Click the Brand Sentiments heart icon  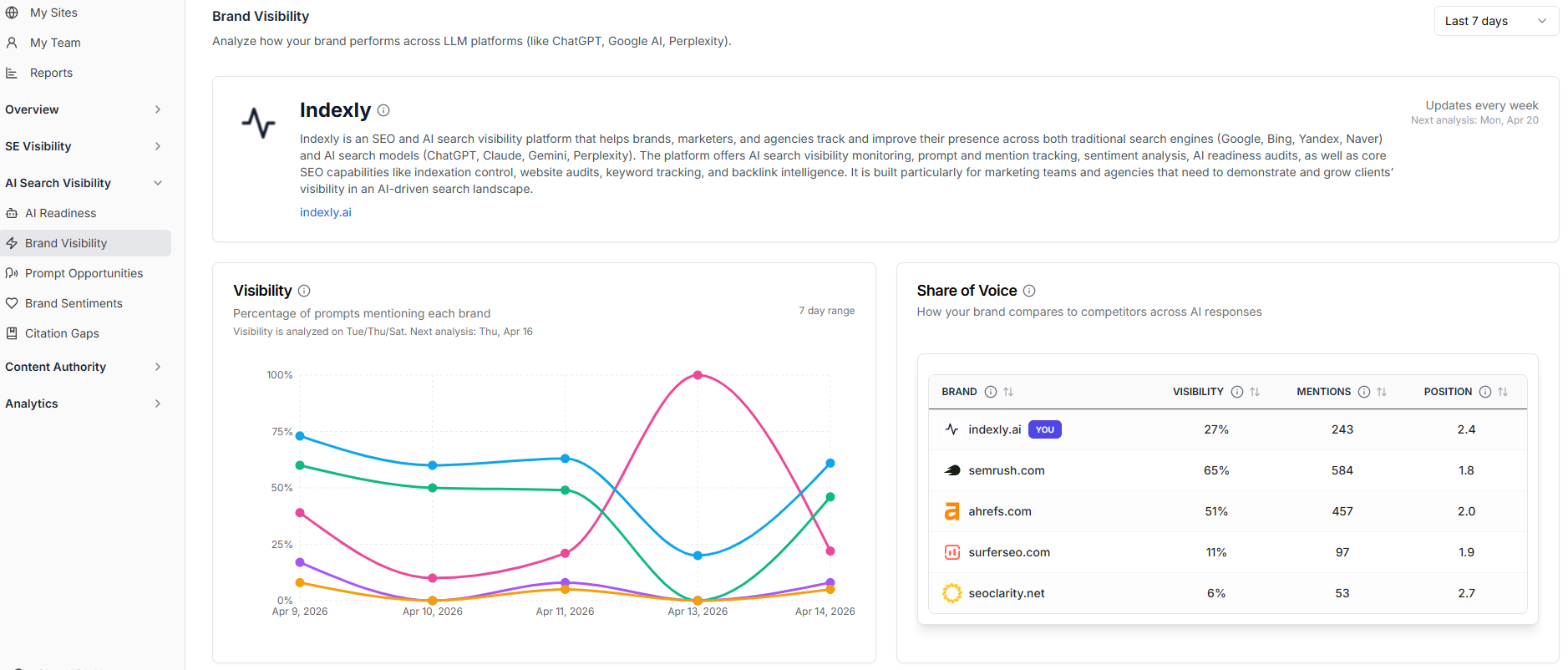pyautogui.click(x=12, y=303)
